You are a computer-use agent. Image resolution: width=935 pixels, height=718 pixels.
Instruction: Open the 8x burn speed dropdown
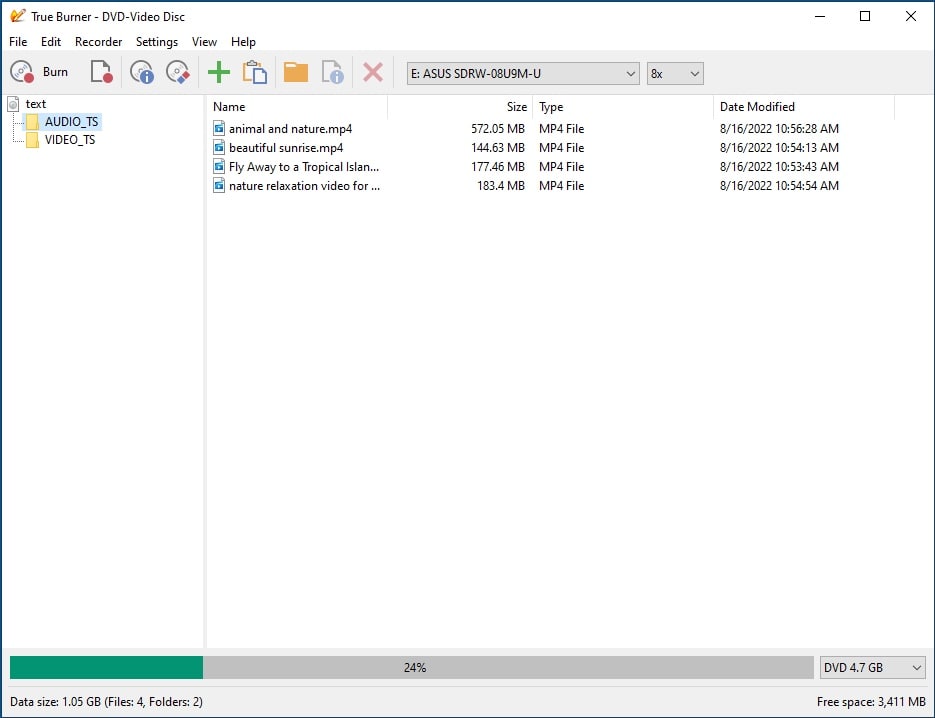point(675,73)
